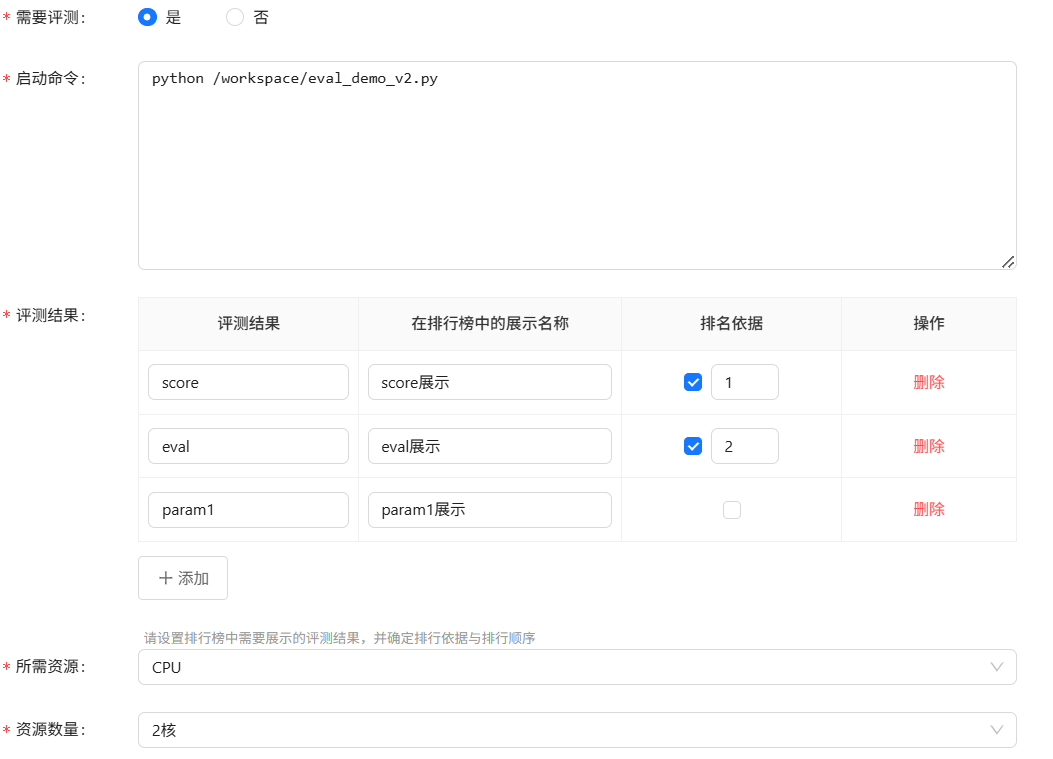Select the 是 radio button for 需要评测

tap(147, 17)
